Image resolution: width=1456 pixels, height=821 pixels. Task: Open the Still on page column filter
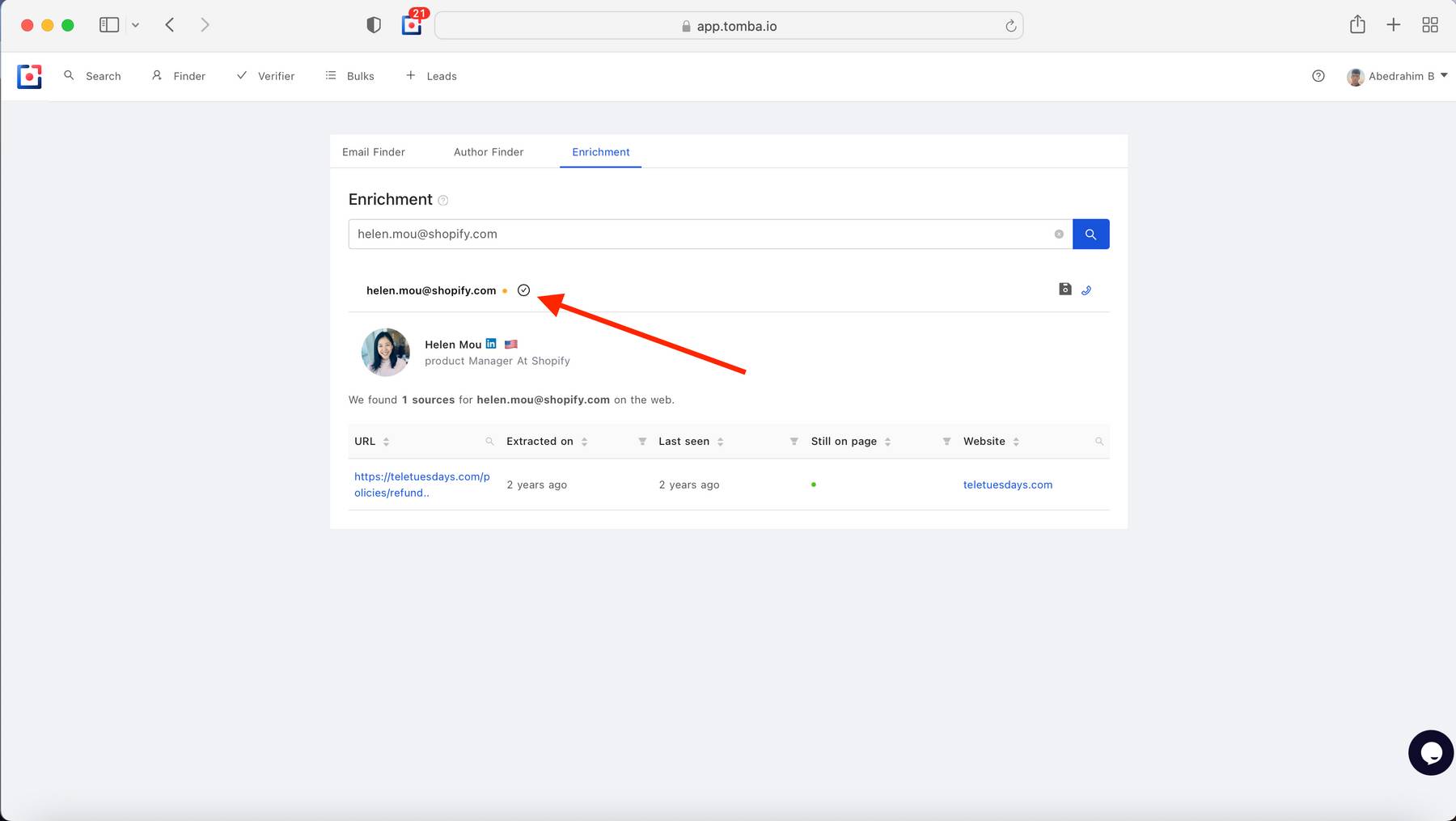pyautogui.click(x=946, y=442)
